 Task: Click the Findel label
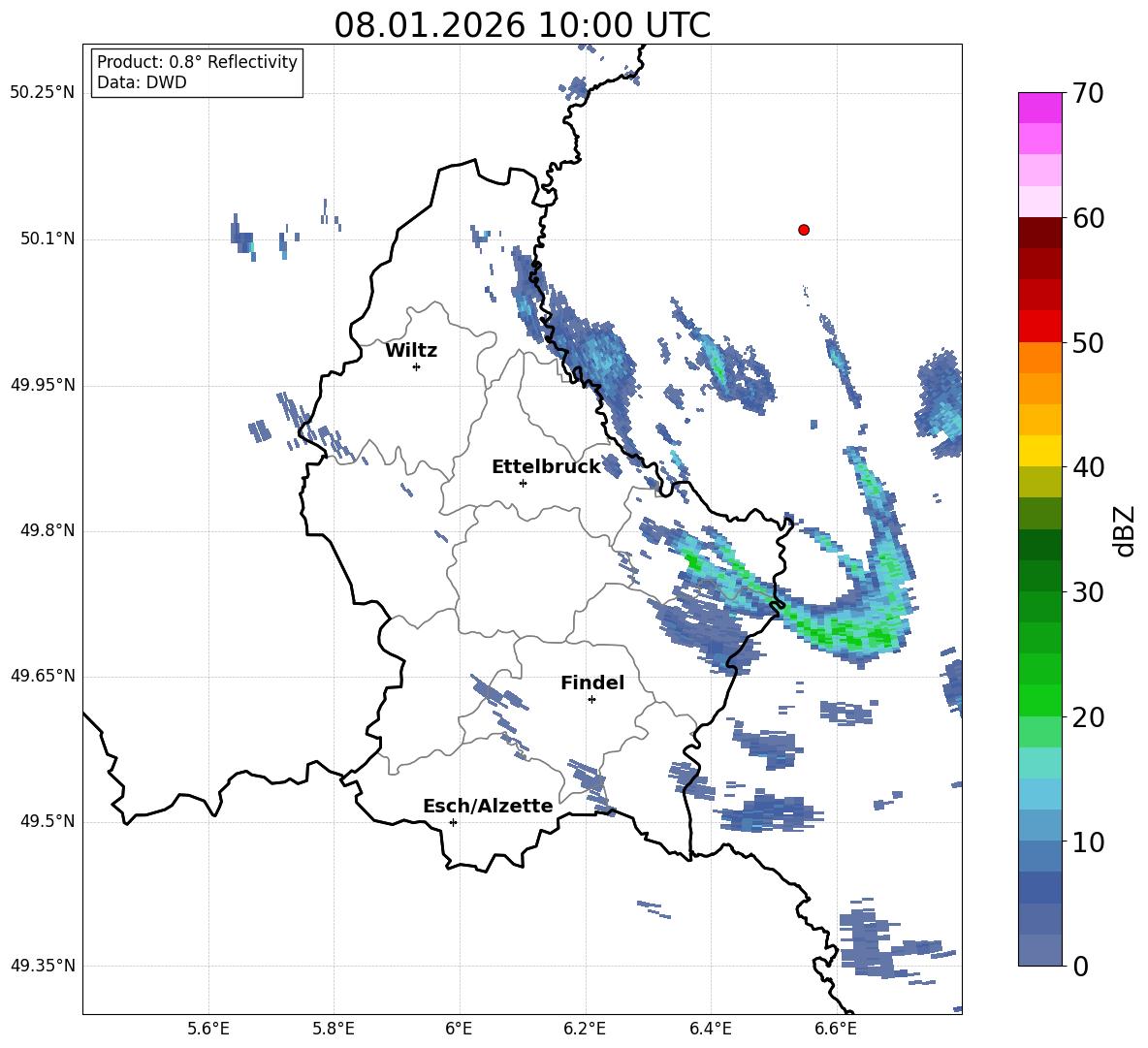click(592, 683)
